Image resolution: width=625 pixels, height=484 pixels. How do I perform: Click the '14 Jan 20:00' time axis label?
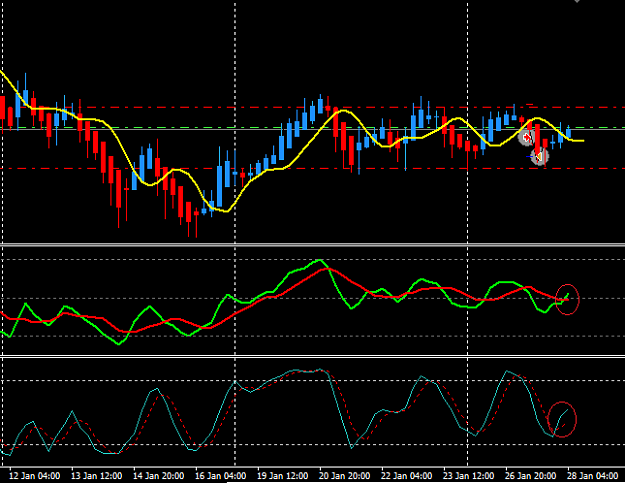pos(158,476)
